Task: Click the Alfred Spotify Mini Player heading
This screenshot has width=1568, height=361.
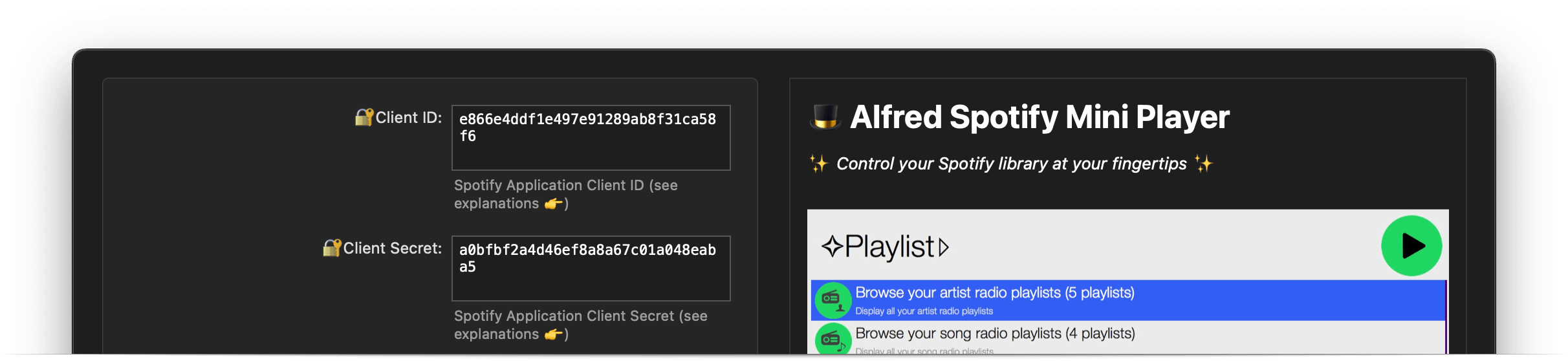Action: click(1040, 117)
